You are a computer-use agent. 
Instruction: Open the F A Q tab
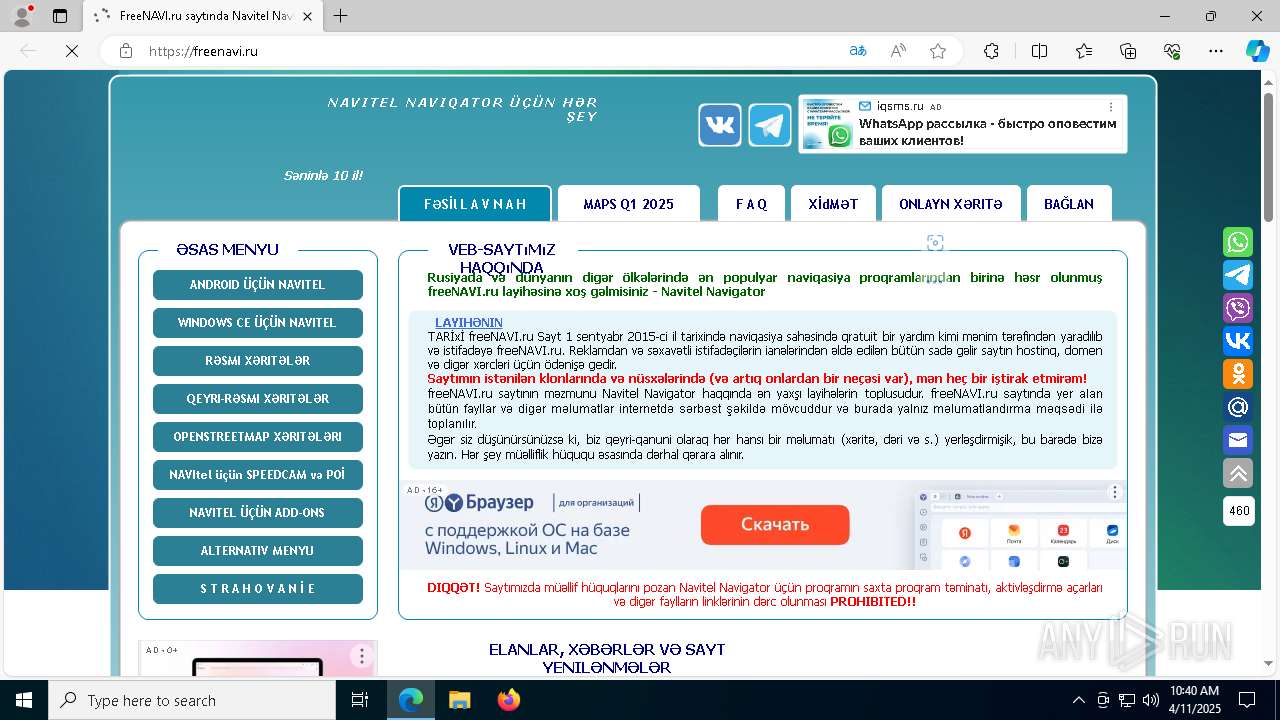tap(751, 204)
